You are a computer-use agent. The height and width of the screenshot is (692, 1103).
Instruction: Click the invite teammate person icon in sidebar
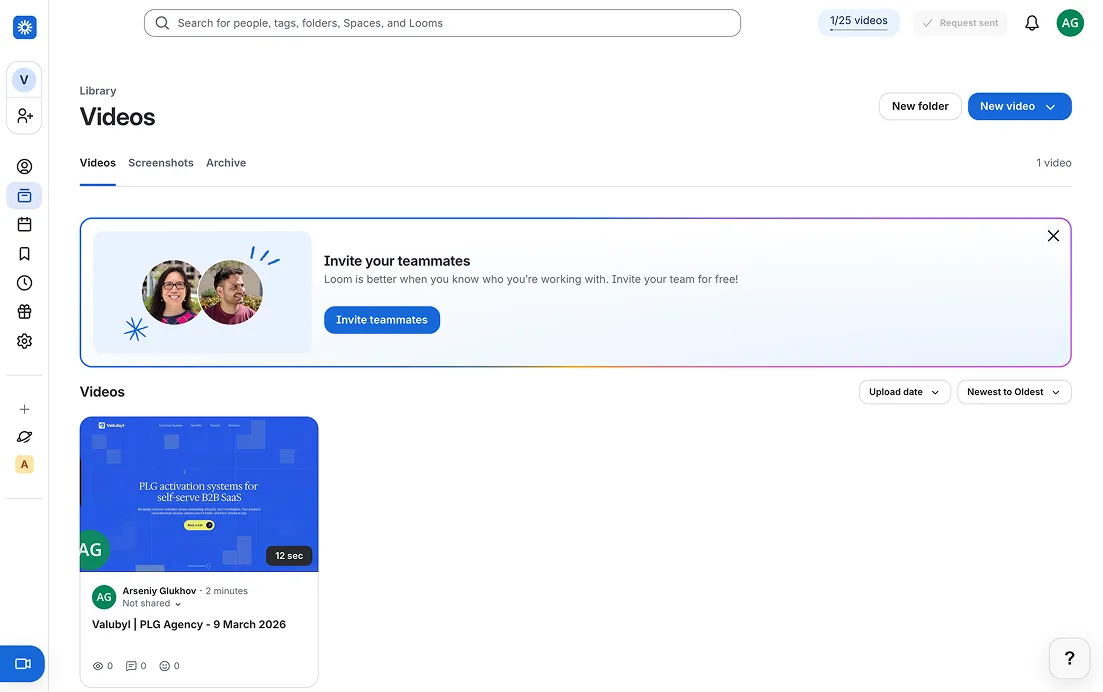pos(24,115)
